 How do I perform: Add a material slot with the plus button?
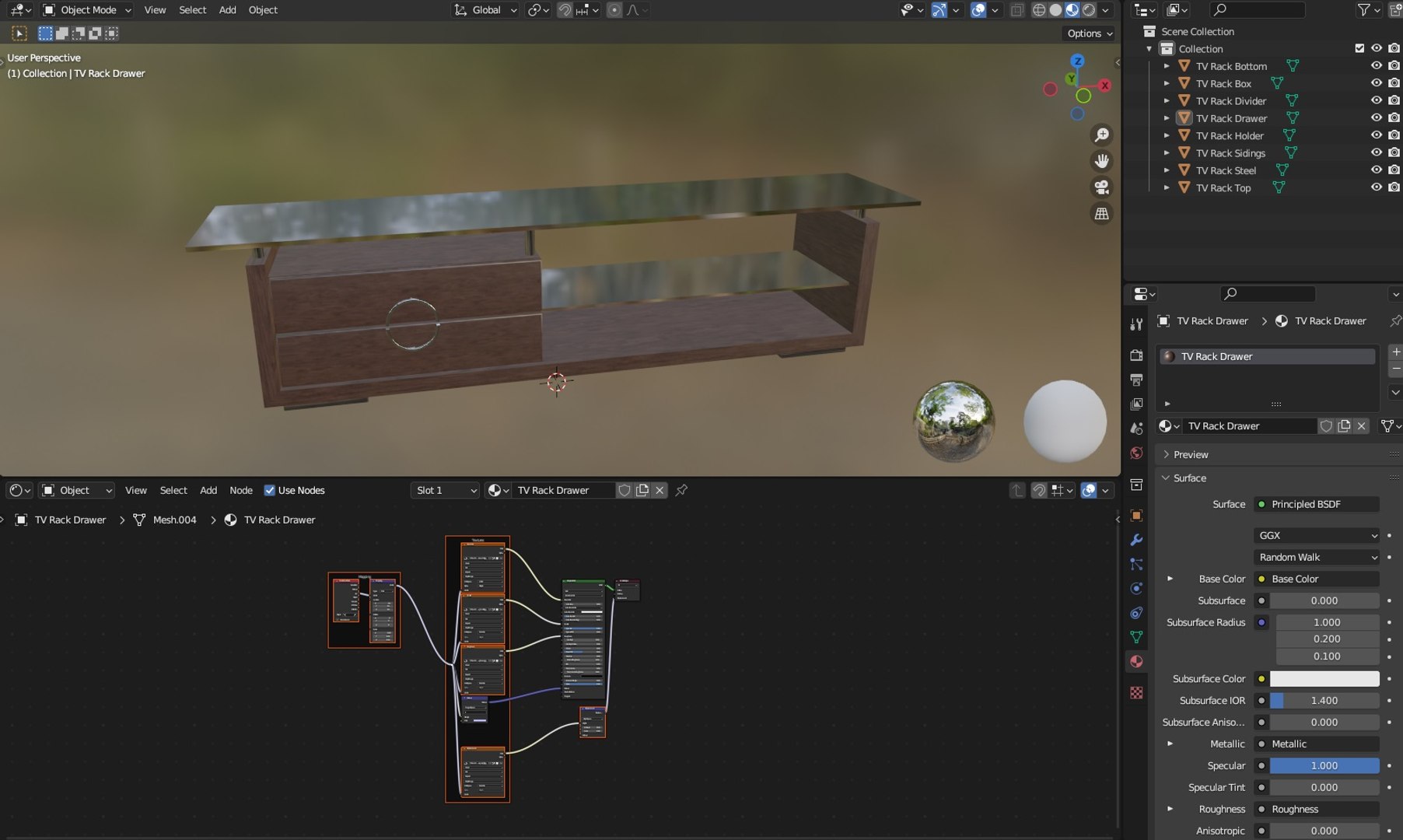point(1395,352)
